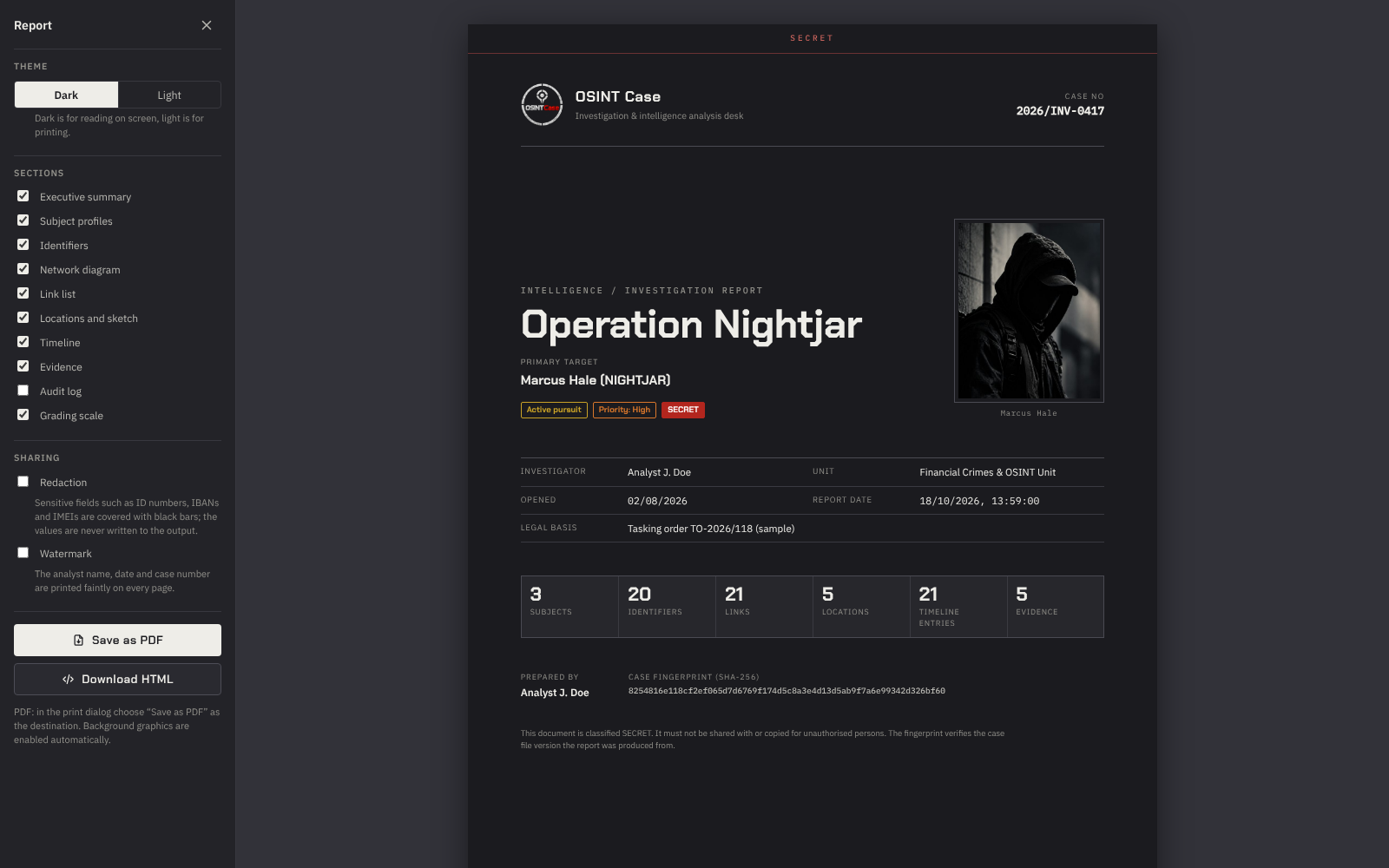The height and width of the screenshot is (868, 1389).
Task: Switch to the Light theme tab
Action: tap(169, 95)
